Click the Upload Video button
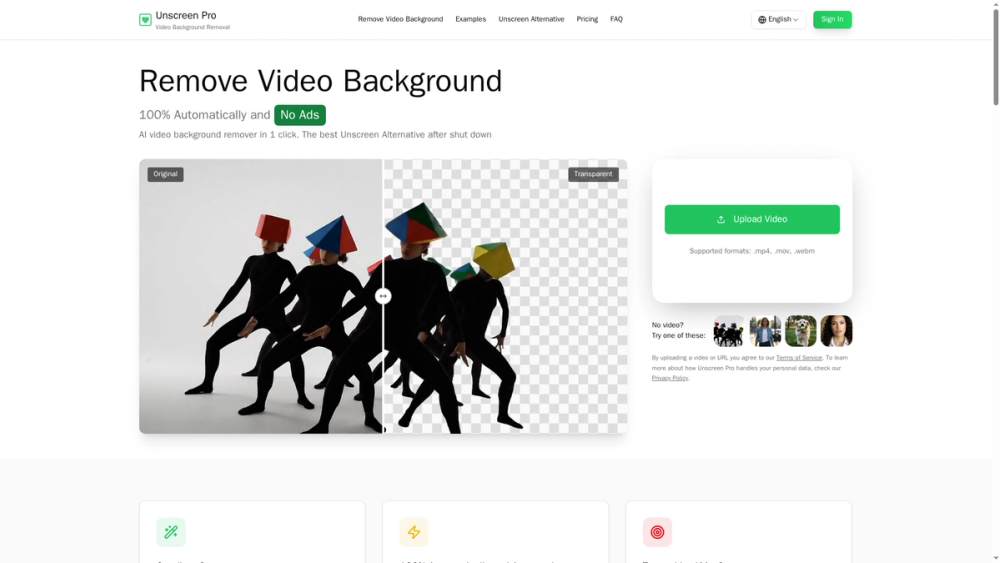 click(x=752, y=219)
